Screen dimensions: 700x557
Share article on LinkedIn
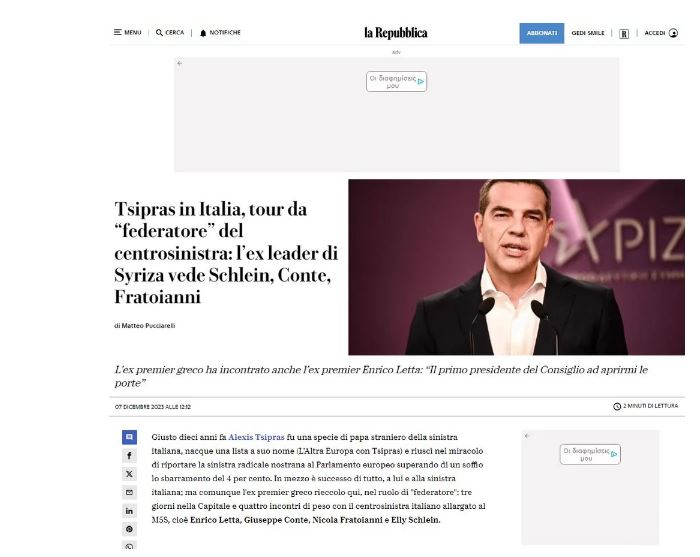(x=129, y=511)
